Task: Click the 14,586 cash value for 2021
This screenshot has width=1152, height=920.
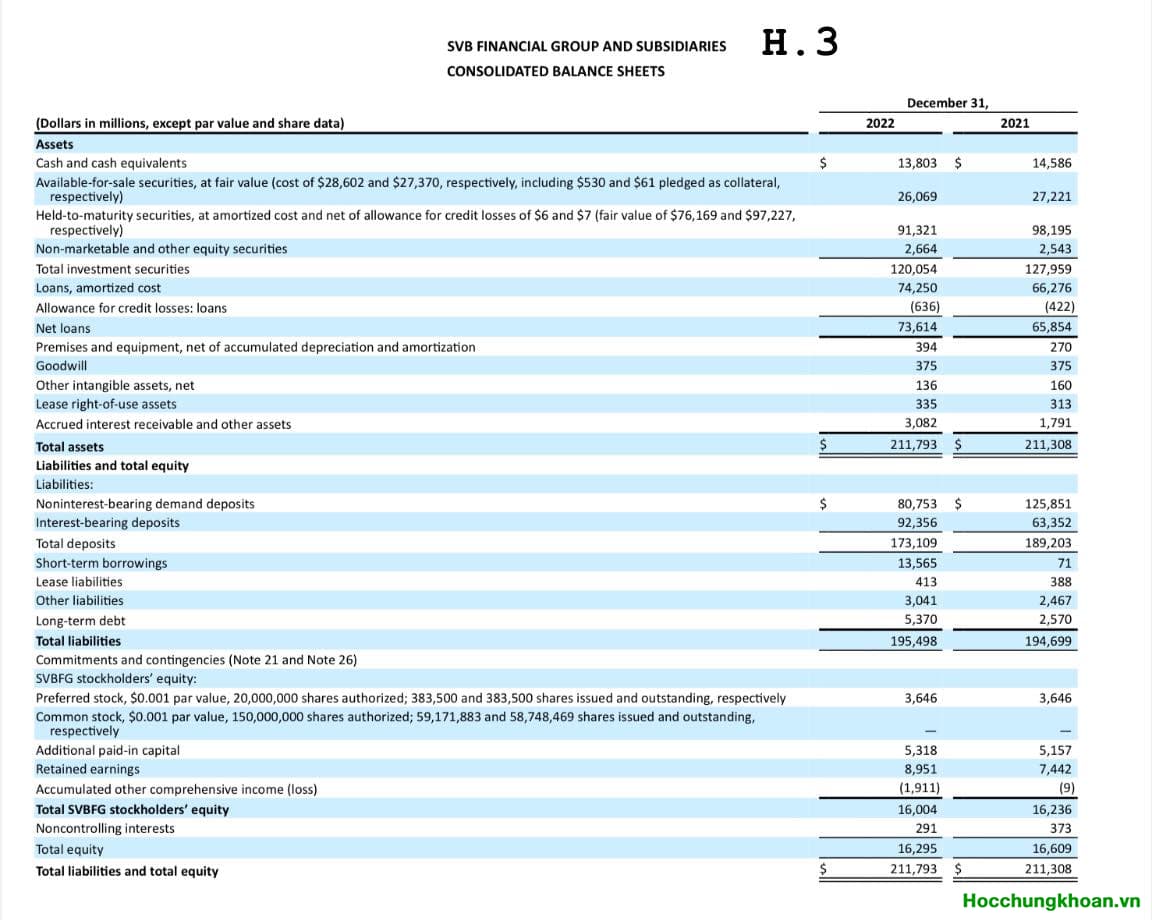Action: pyautogui.click(x=1051, y=163)
